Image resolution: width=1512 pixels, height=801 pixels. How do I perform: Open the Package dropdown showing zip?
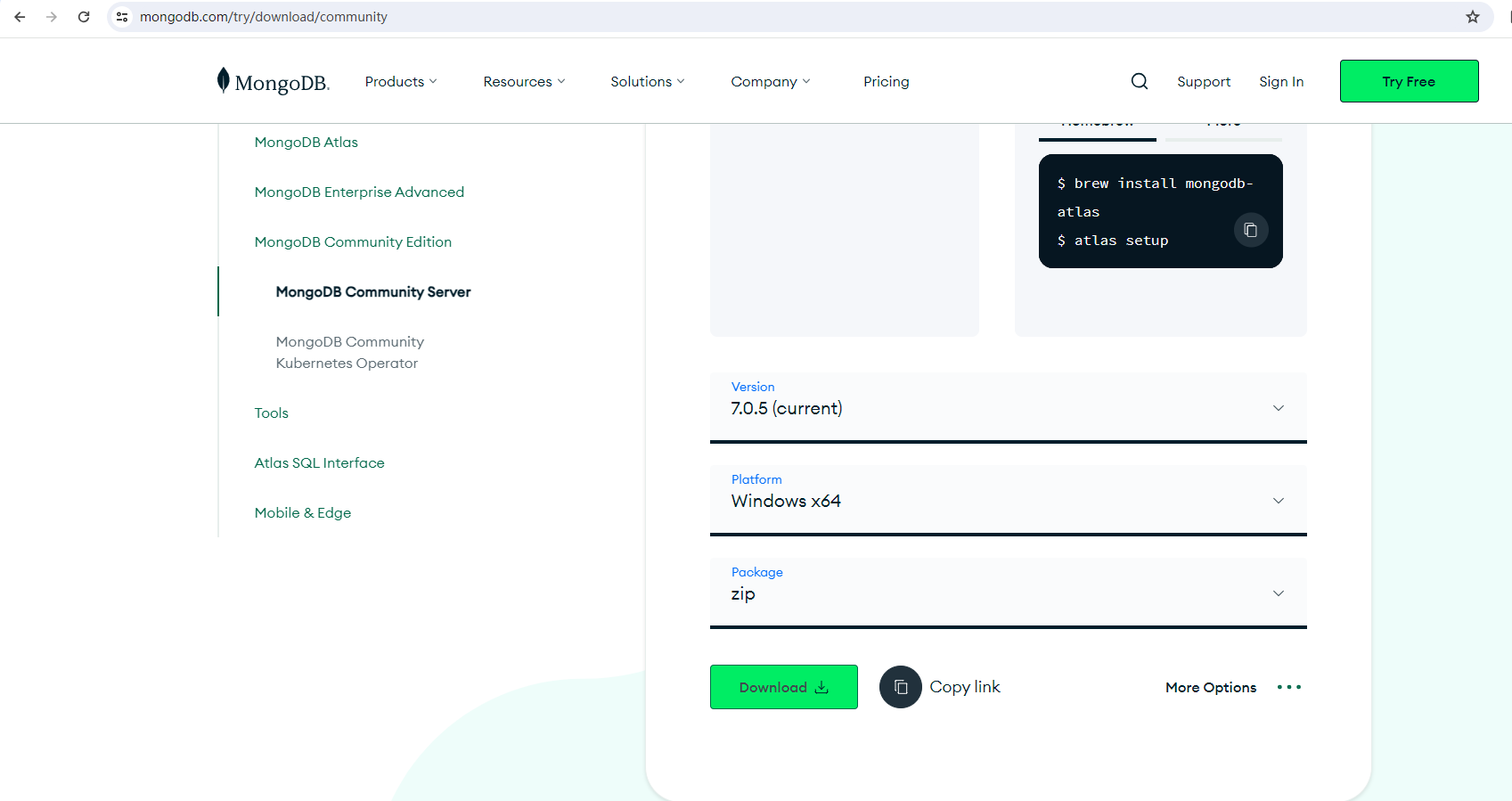point(1009,593)
